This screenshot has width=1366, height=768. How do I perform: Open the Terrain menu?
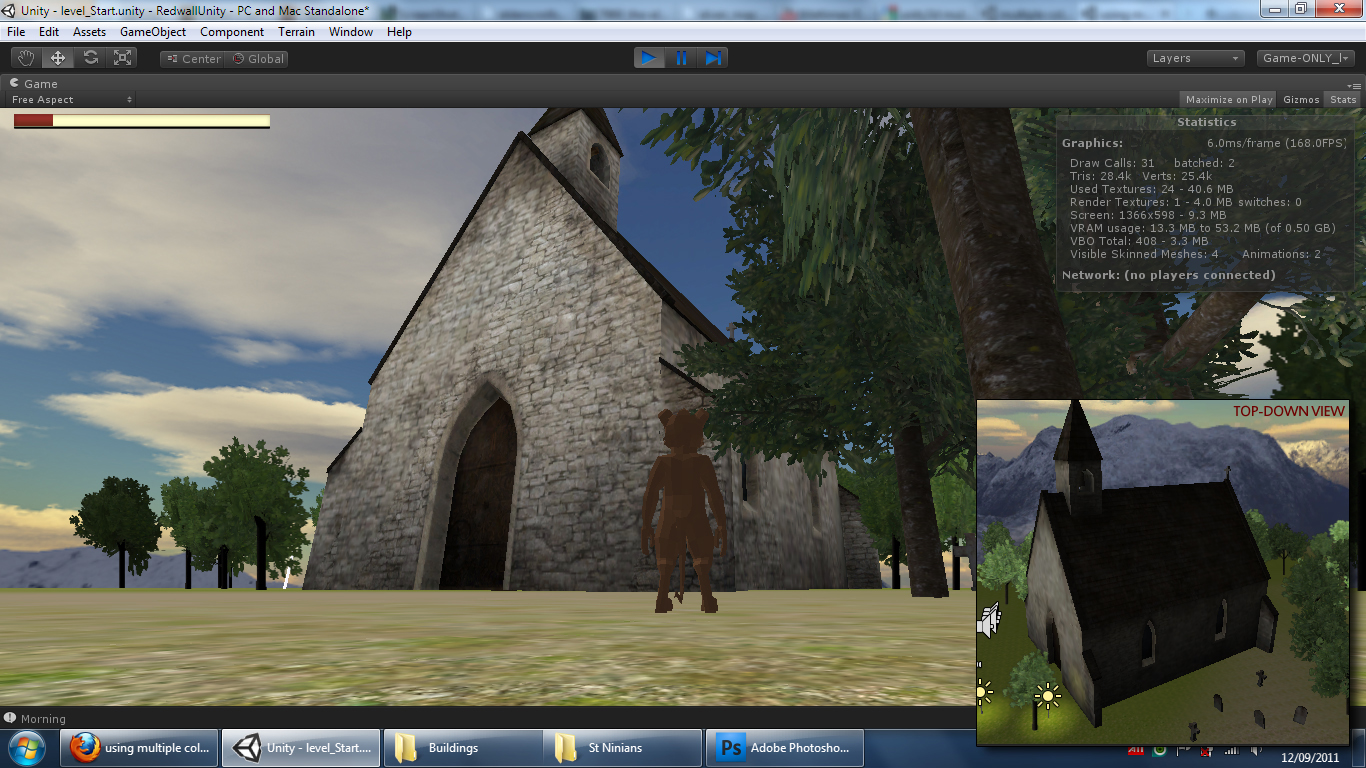coord(296,32)
